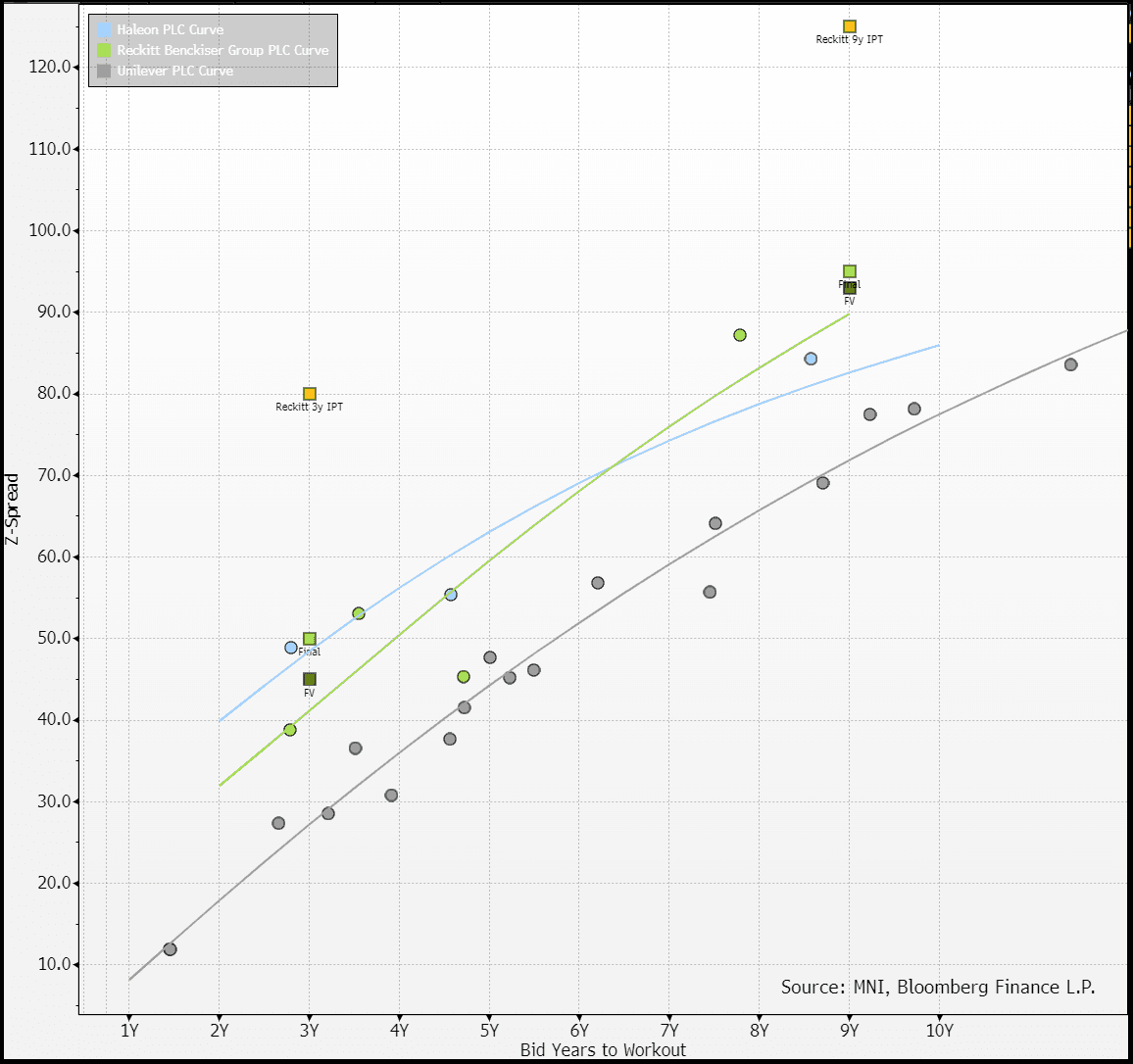The width and height of the screenshot is (1133, 1064).
Task: Click the 80.0 y-axis tick label
Action: click(54, 394)
